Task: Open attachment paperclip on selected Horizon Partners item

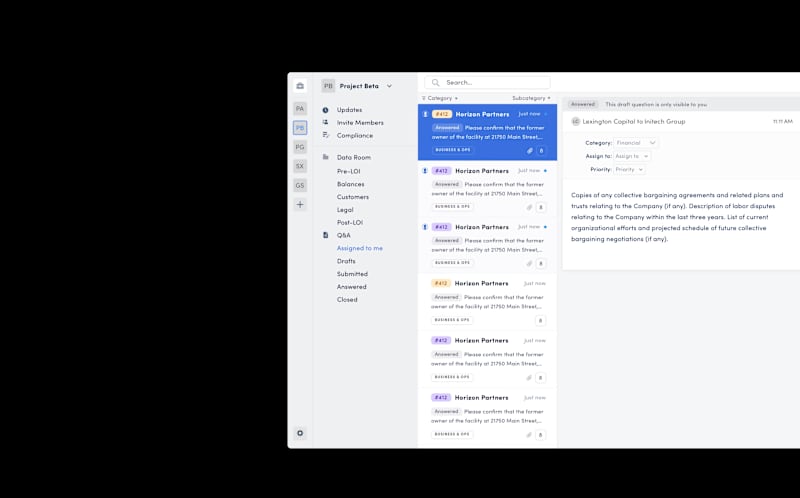Action: point(530,151)
